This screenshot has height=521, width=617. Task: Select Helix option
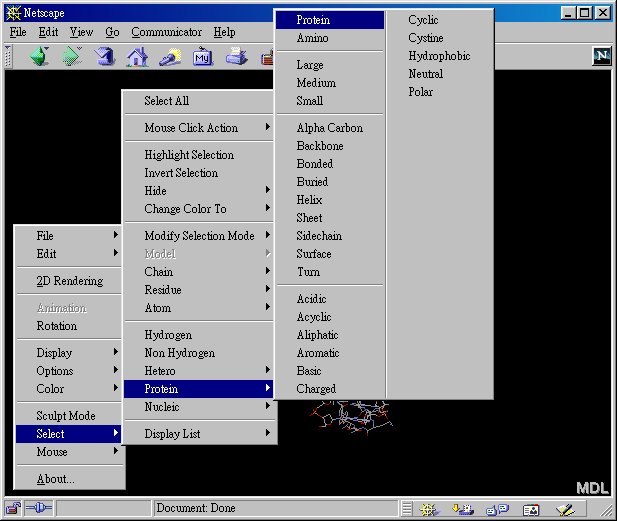pos(330,200)
